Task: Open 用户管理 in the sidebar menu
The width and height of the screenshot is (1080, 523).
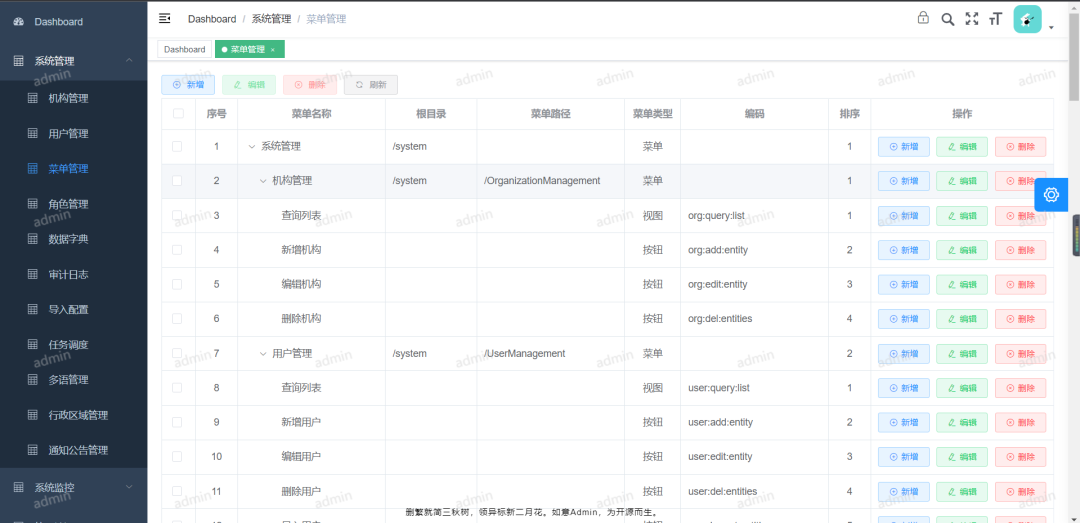Action: click(68, 133)
